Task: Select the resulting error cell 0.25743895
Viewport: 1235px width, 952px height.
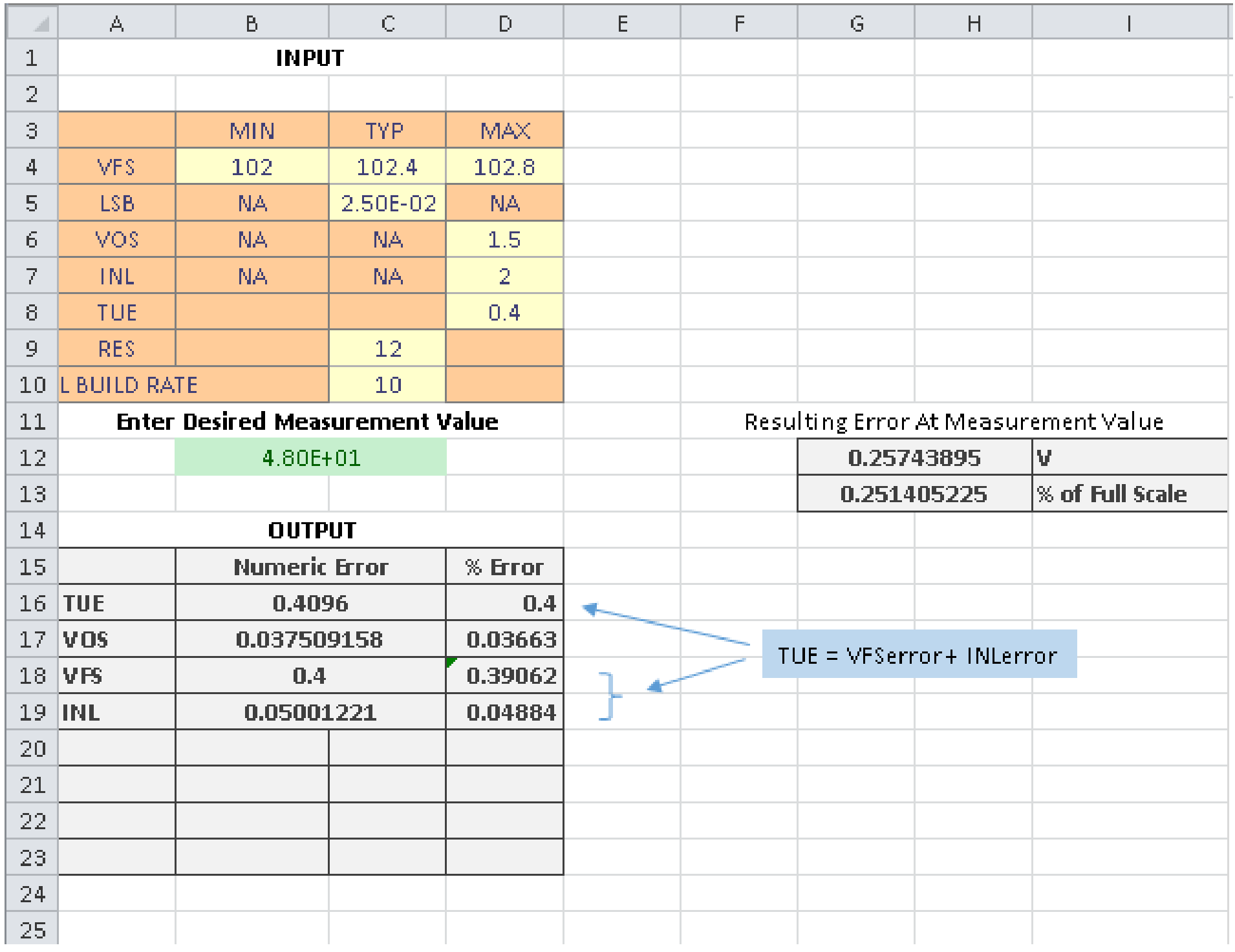Action: [x=914, y=458]
